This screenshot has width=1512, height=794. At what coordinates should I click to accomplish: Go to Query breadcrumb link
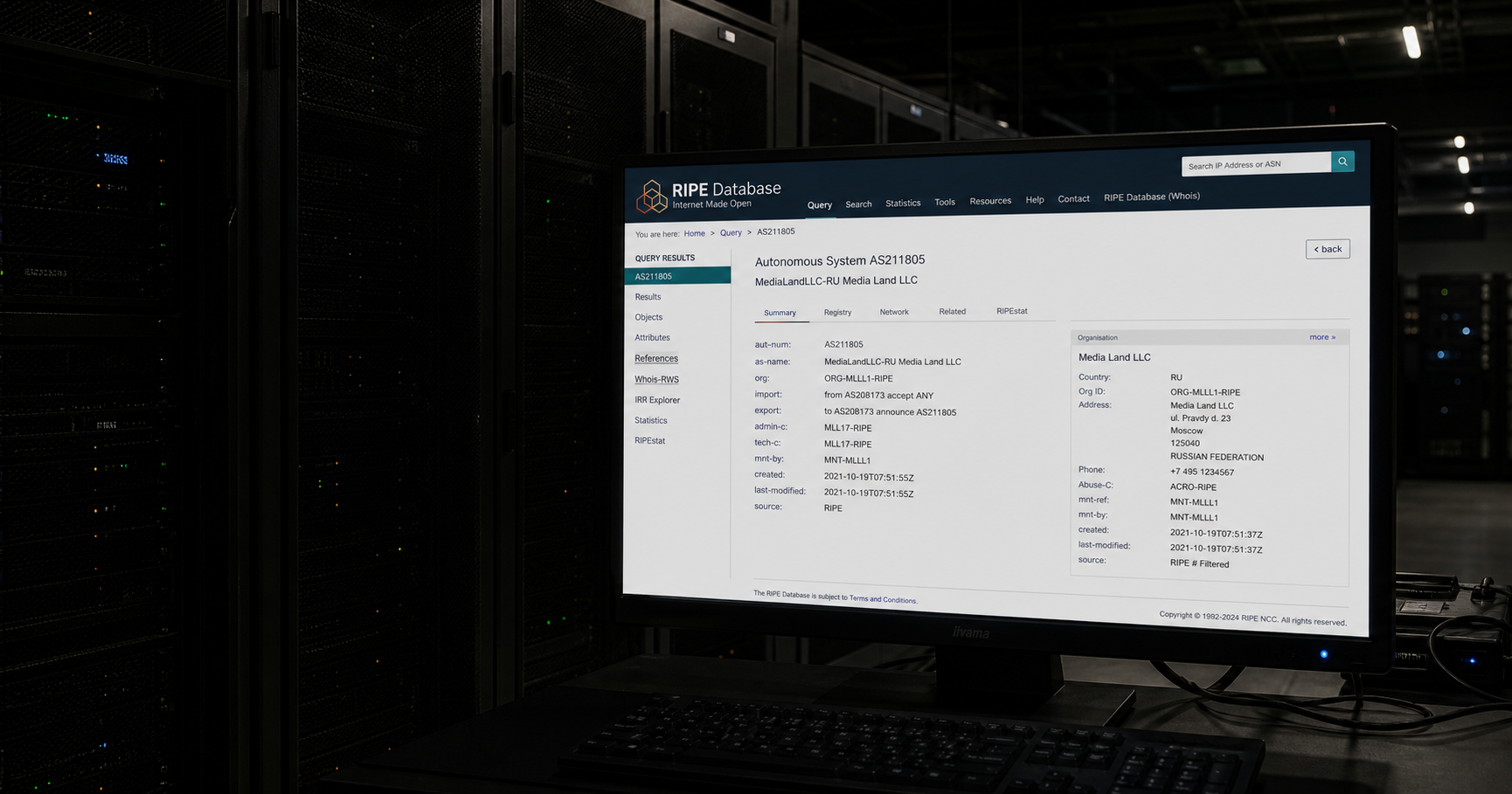pos(731,232)
